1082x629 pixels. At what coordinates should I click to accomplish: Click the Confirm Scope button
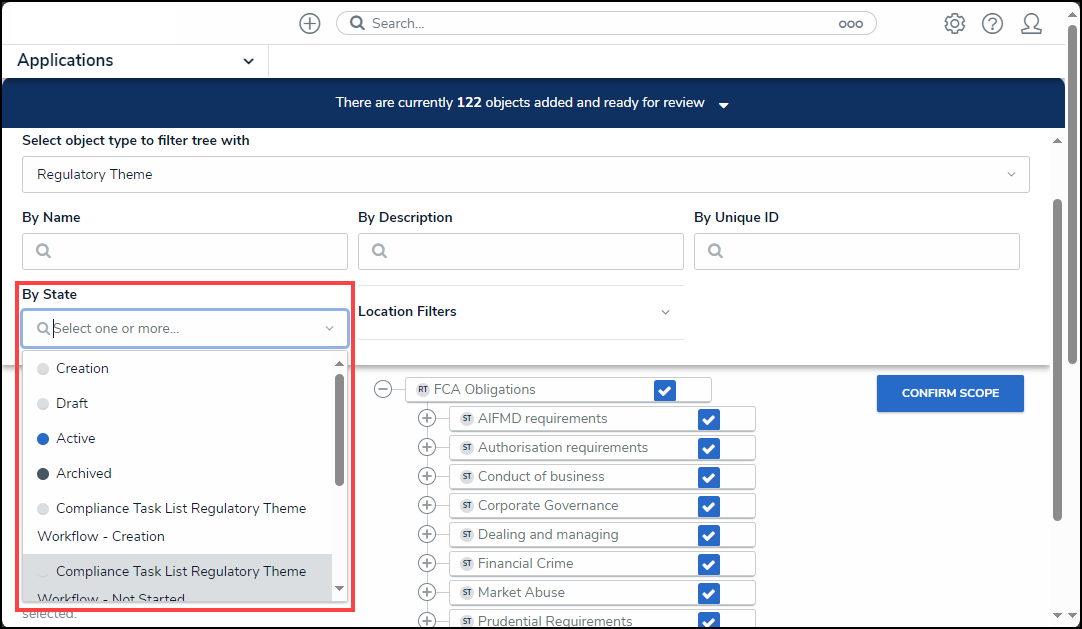(949, 394)
